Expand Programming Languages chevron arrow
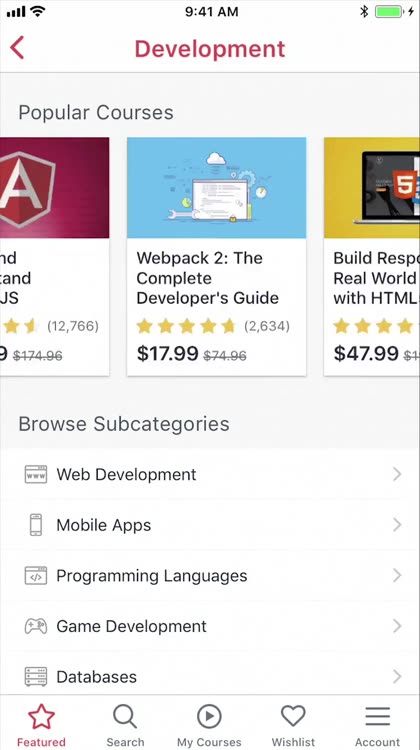 click(x=397, y=576)
